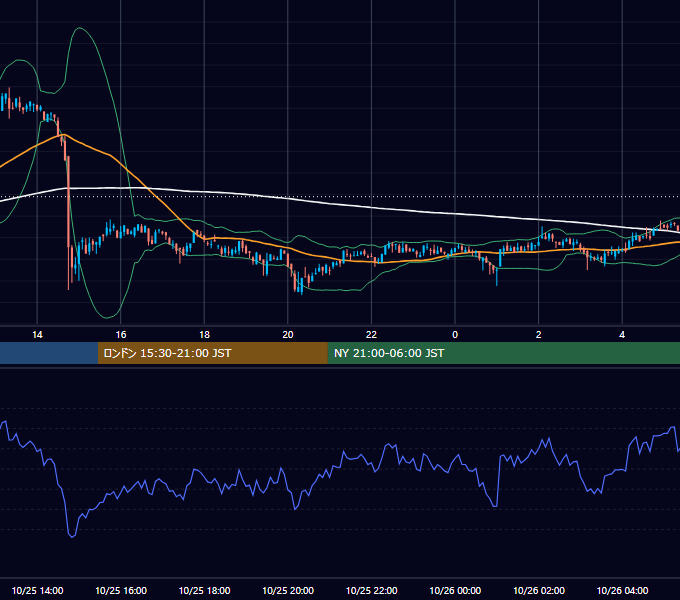Click the NY 21:00-06:00 JST session bar
Viewport: 680px width, 600px height.
pyautogui.click(x=503, y=353)
